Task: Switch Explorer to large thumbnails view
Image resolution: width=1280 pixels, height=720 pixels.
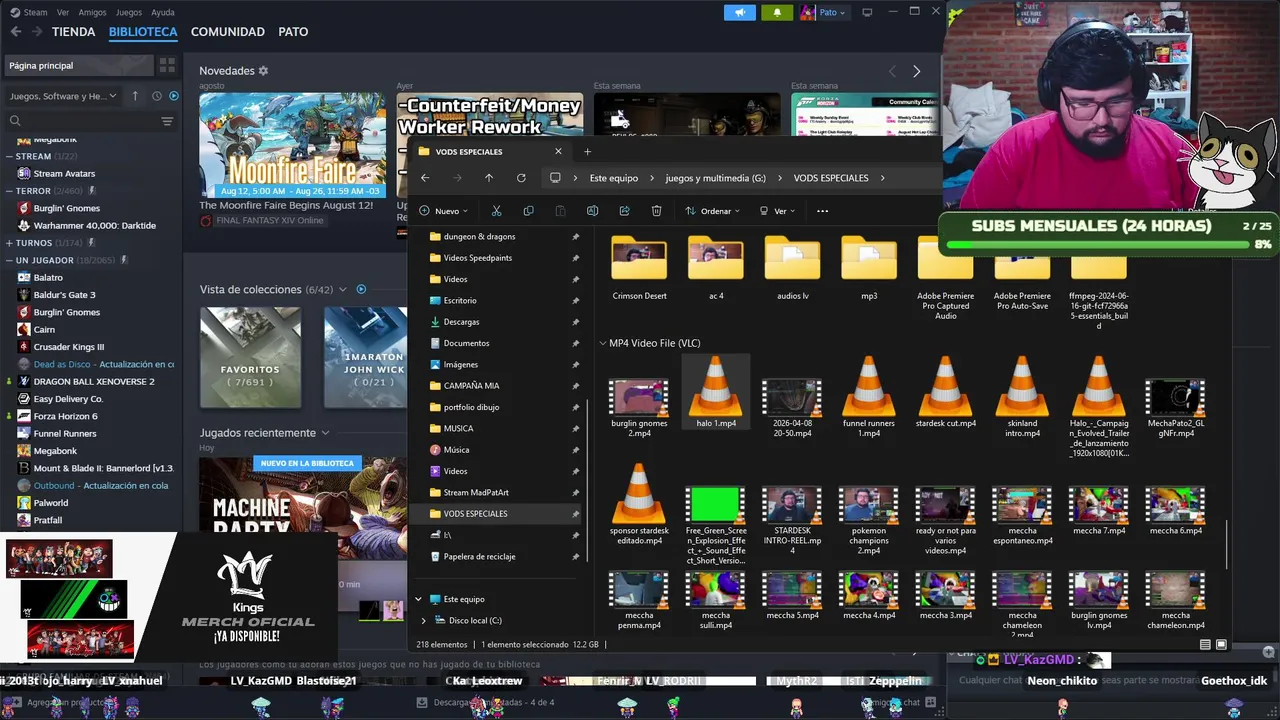Action: click(1220, 645)
